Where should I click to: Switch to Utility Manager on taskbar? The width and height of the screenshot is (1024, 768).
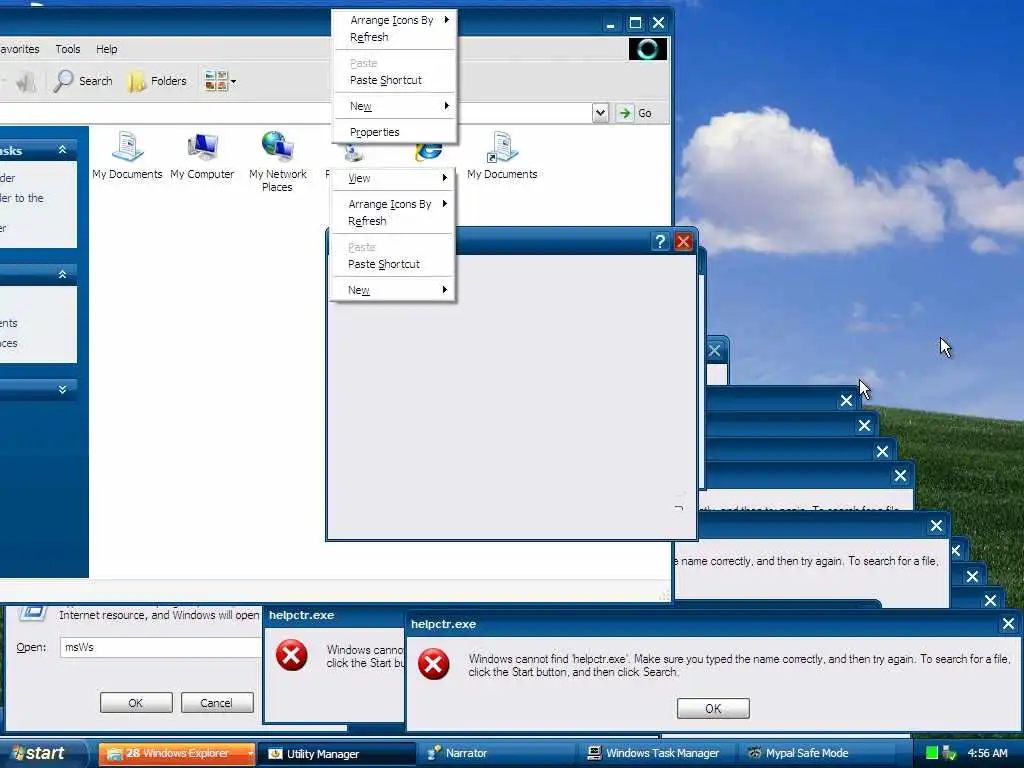(x=337, y=754)
